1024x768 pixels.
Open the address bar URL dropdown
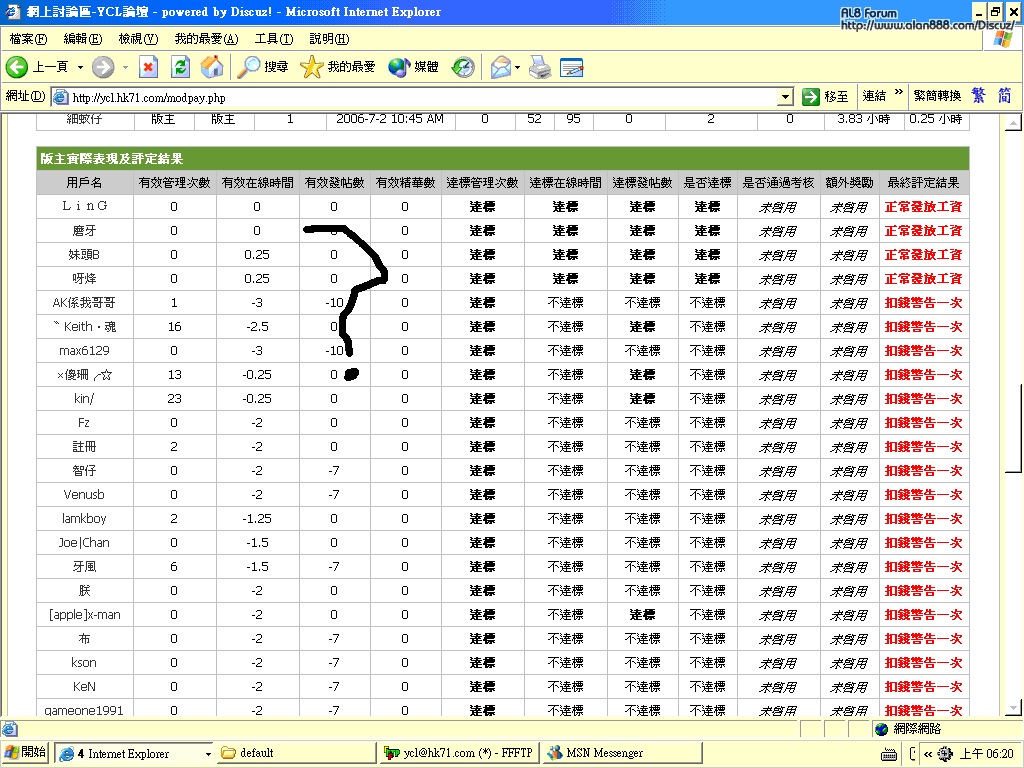tap(786, 97)
